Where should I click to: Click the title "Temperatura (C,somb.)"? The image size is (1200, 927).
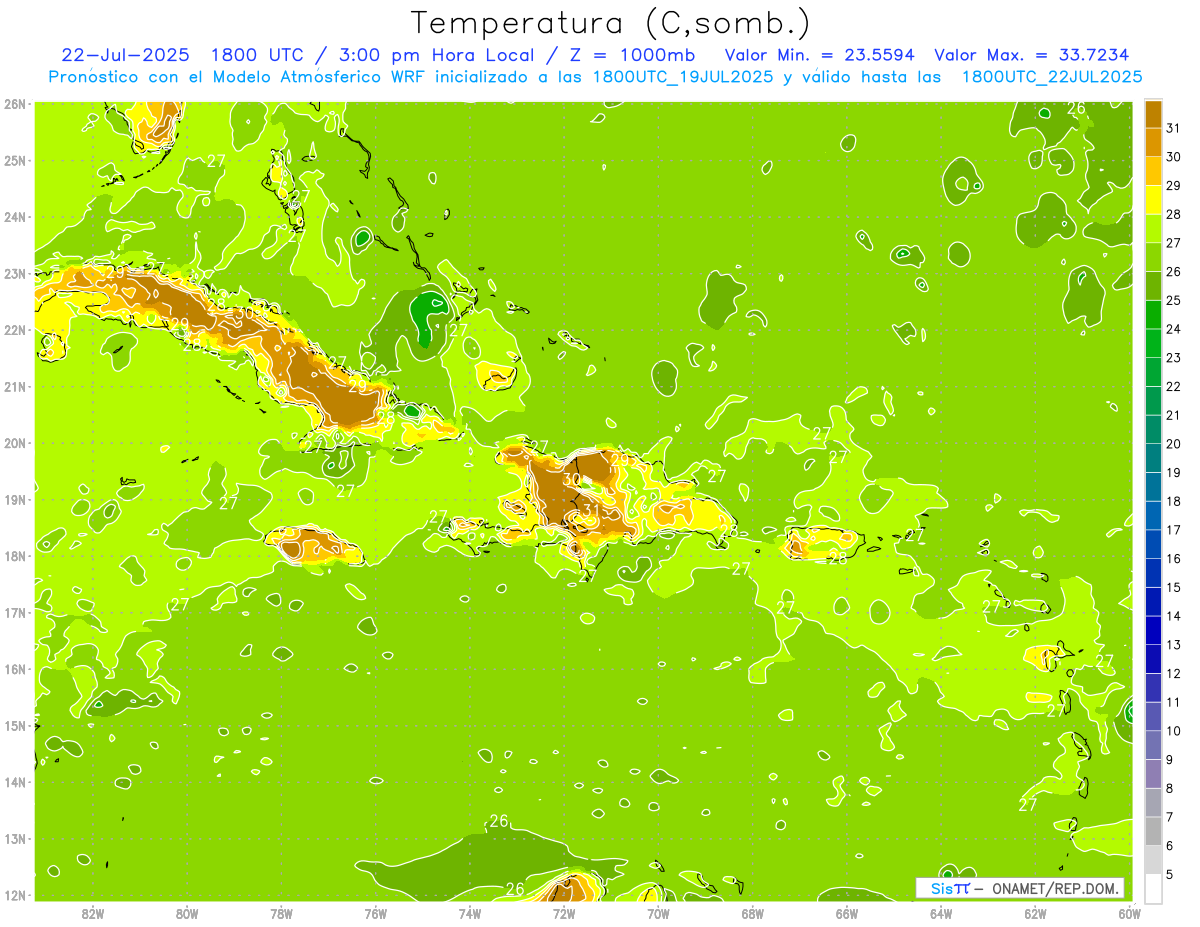coord(611,24)
